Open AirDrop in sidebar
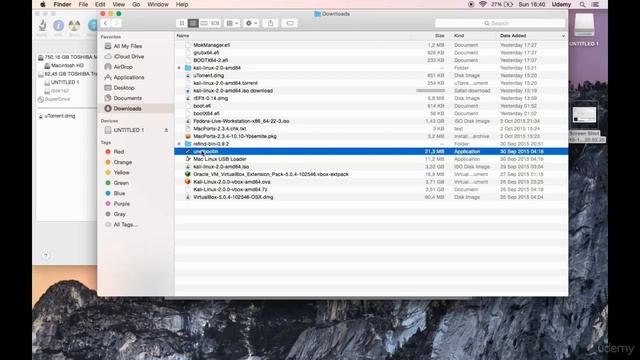The width and height of the screenshot is (640, 360). click(123, 67)
